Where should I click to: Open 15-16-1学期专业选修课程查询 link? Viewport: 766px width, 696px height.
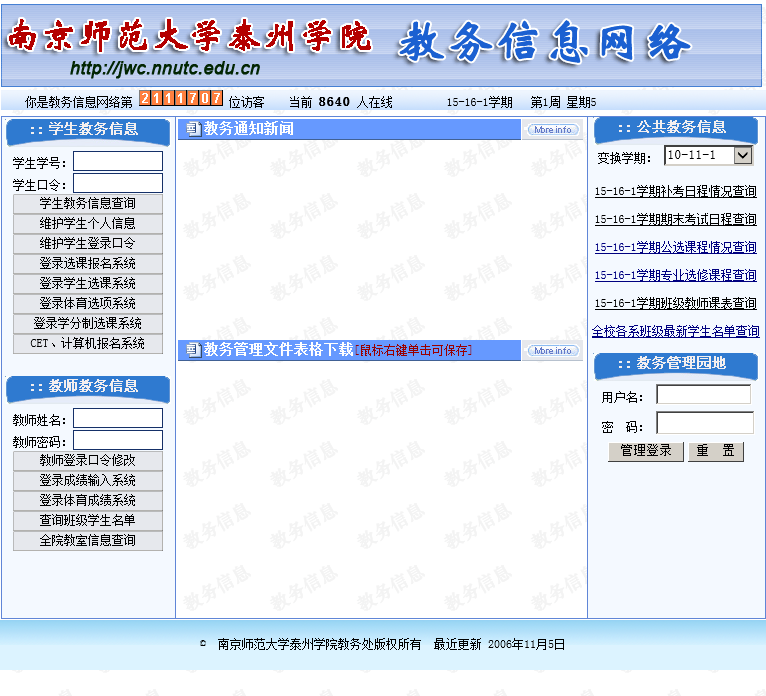click(x=676, y=275)
